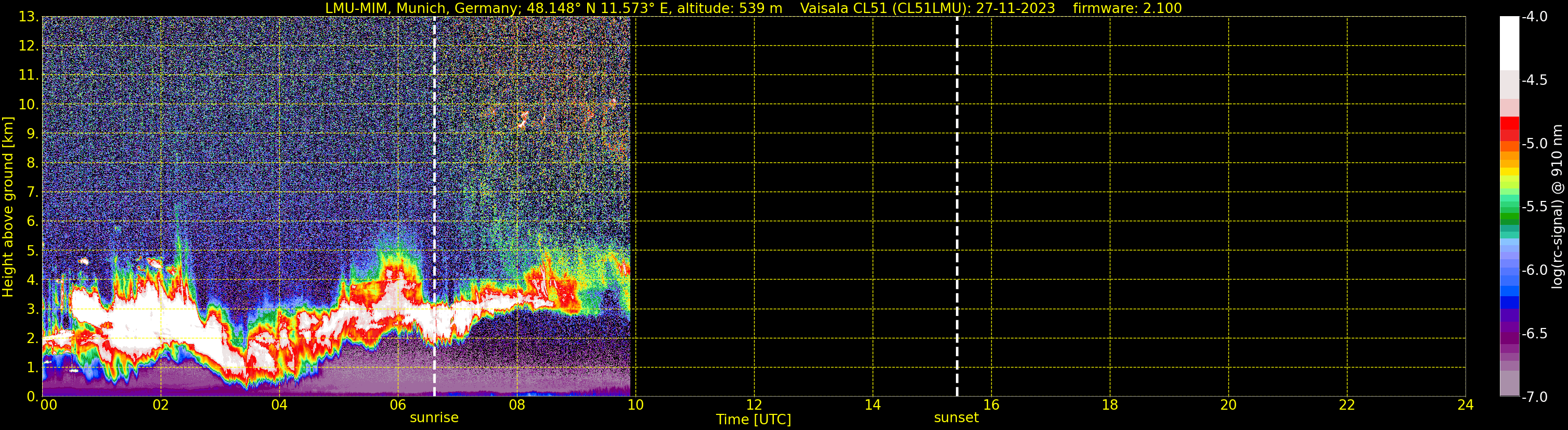Select the 'sunset' label below the time axis

956,417
